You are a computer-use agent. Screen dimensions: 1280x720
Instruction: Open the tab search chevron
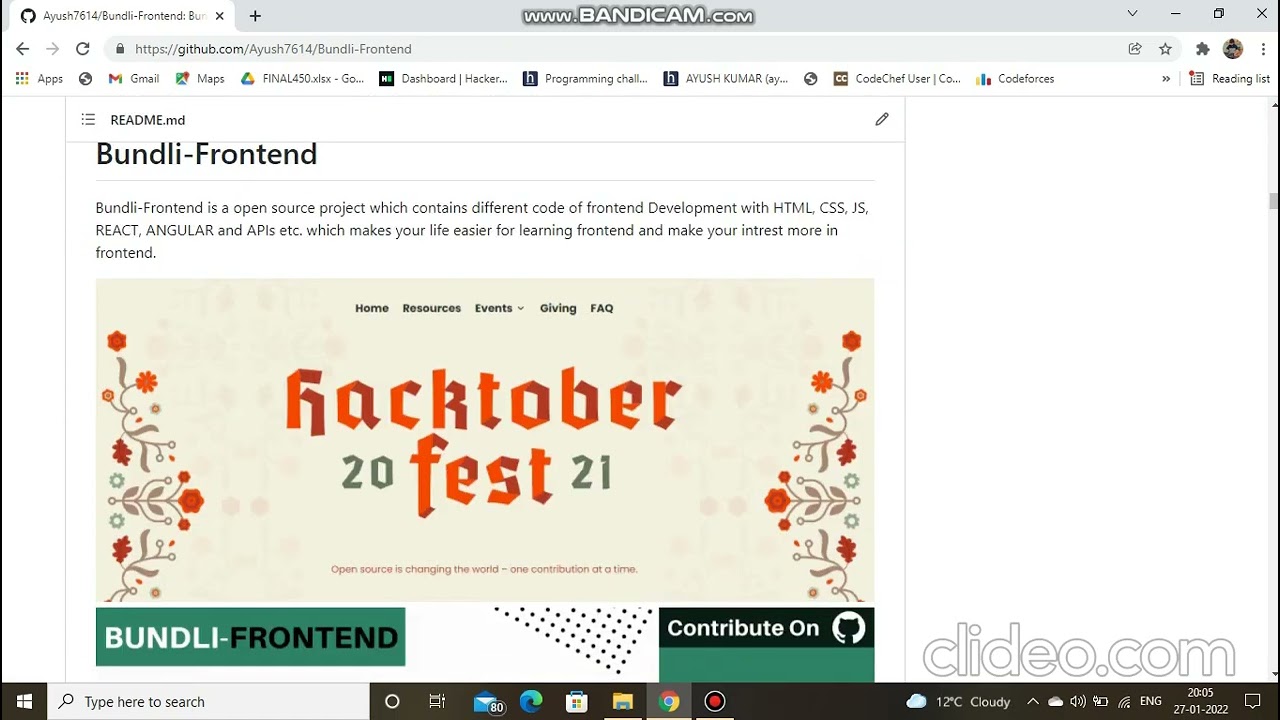click(1132, 14)
